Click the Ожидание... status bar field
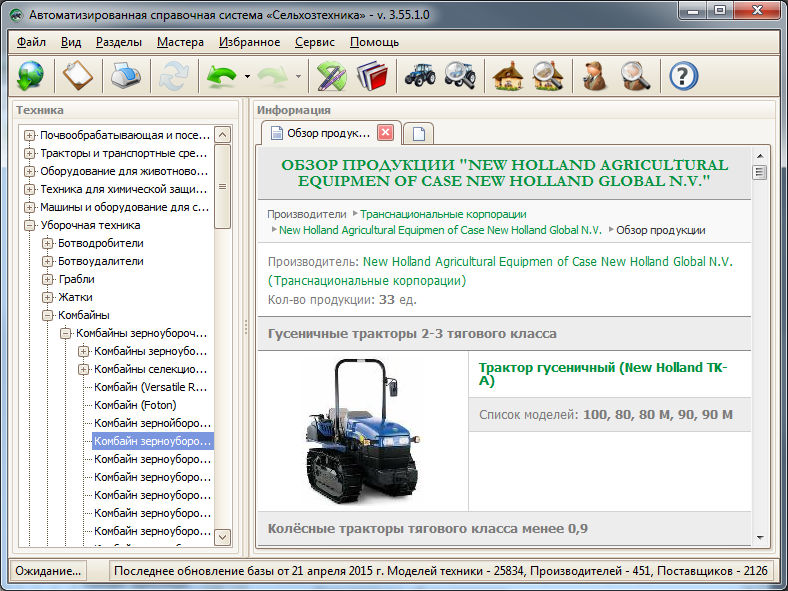The height and width of the screenshot is (591, 788). pyautogui.click(x=48, y=571)
